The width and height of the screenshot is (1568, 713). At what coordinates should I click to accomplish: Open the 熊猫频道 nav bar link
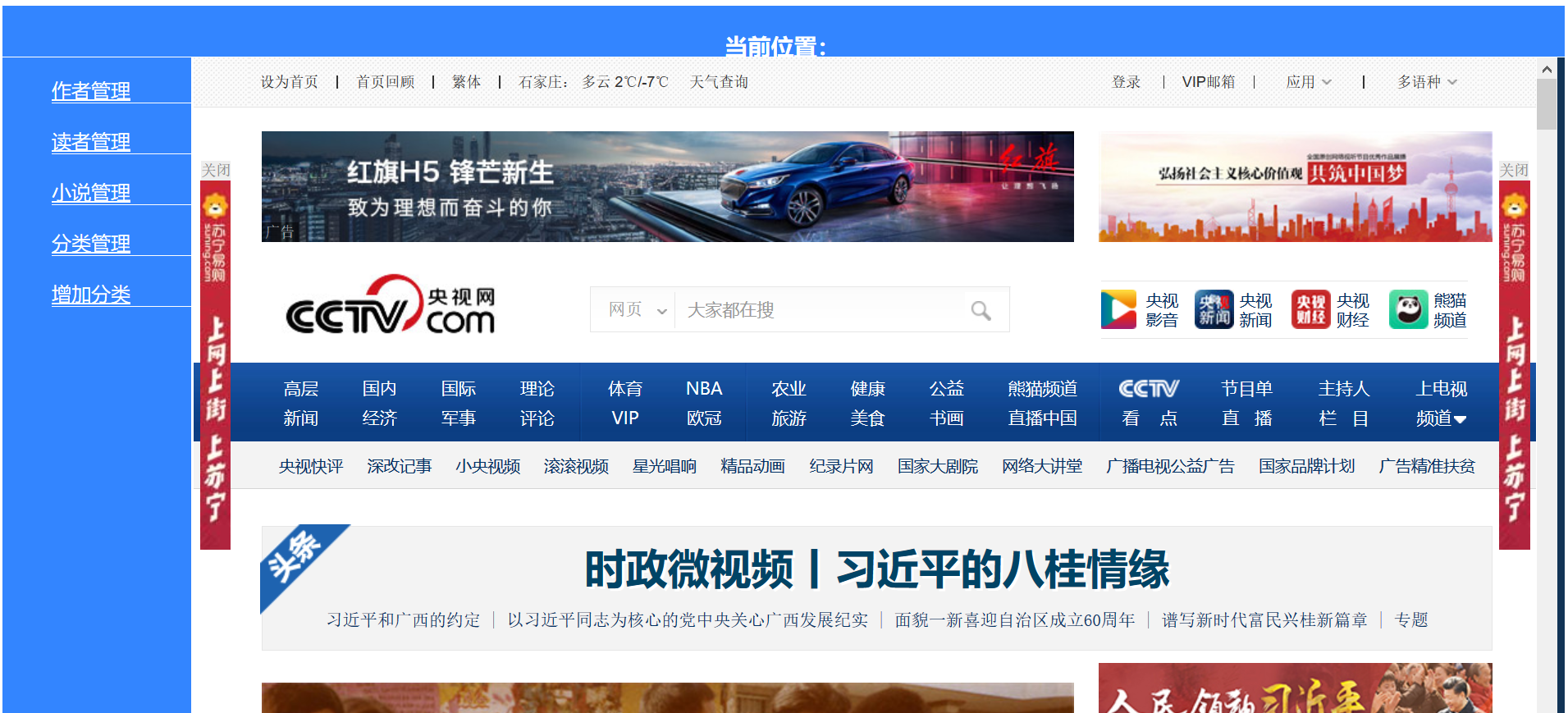click(1043, 389)
